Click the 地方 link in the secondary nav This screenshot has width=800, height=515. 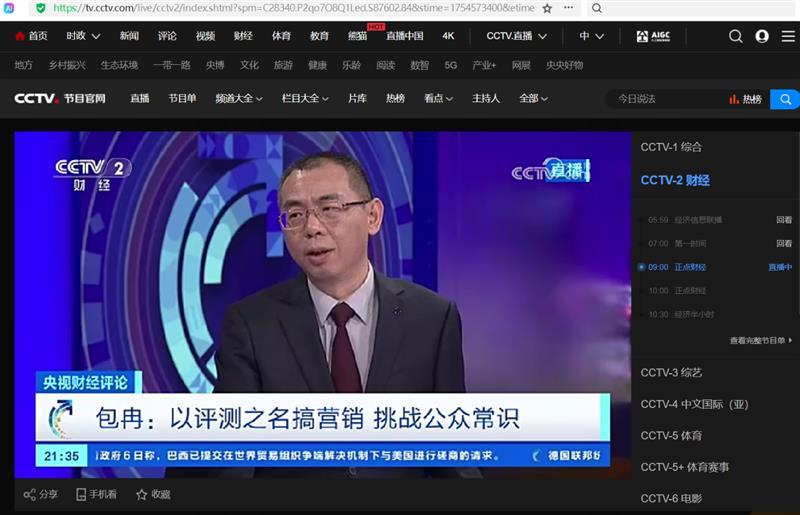point(23,65)
